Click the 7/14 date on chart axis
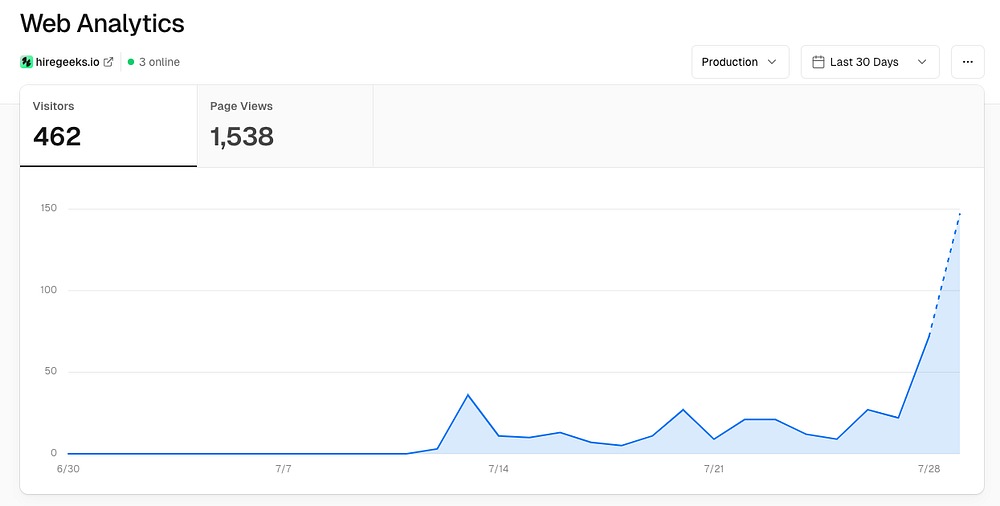 click(499, 469)
